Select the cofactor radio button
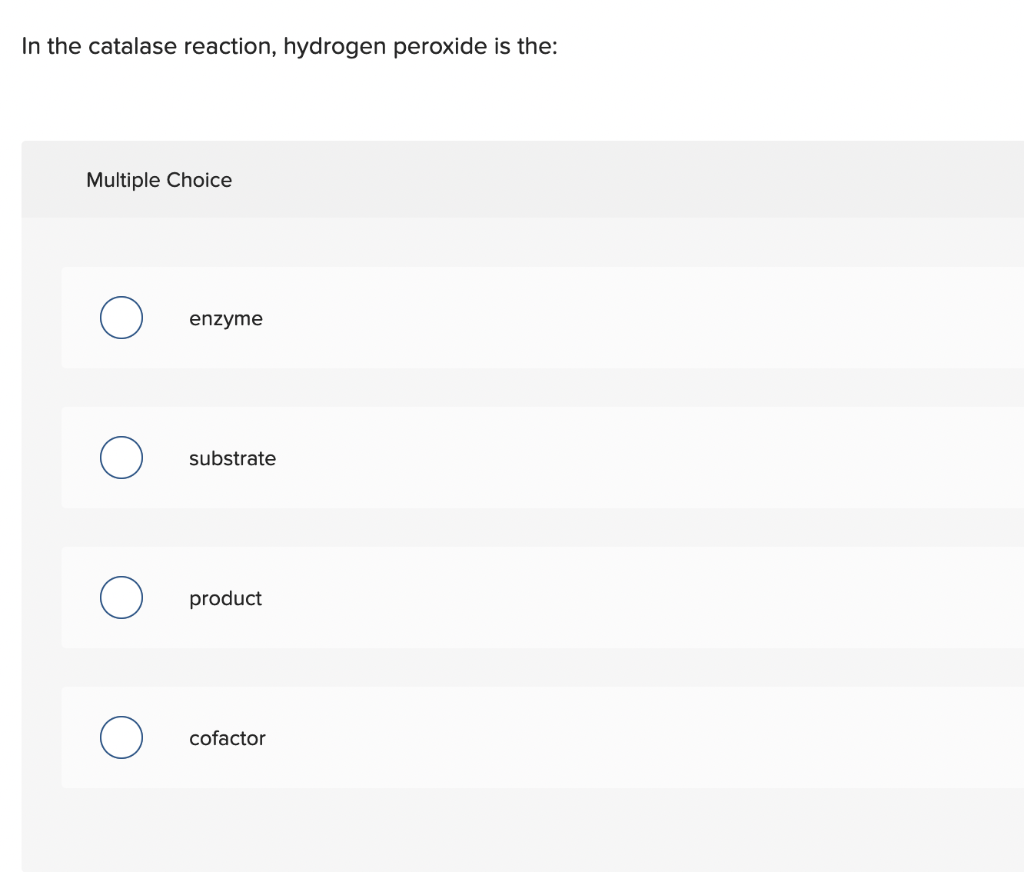The width and height of the screenshot is (1024, 872). tap(121, 737)
